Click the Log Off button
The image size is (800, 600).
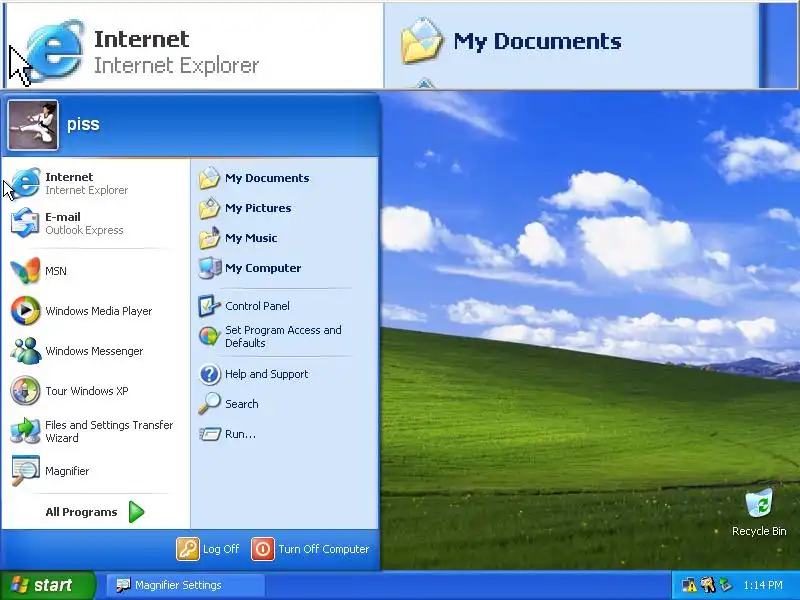pos(208,549)
